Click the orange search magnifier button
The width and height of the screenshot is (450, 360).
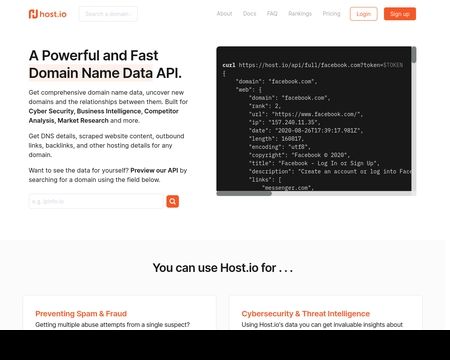tap(173, 201)
